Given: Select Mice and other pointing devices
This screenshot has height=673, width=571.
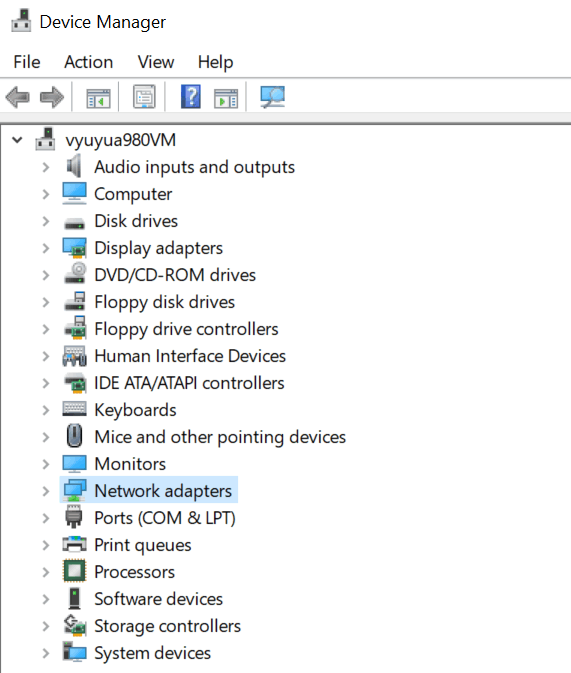Looking at the screenshot, I should (220, 437).
